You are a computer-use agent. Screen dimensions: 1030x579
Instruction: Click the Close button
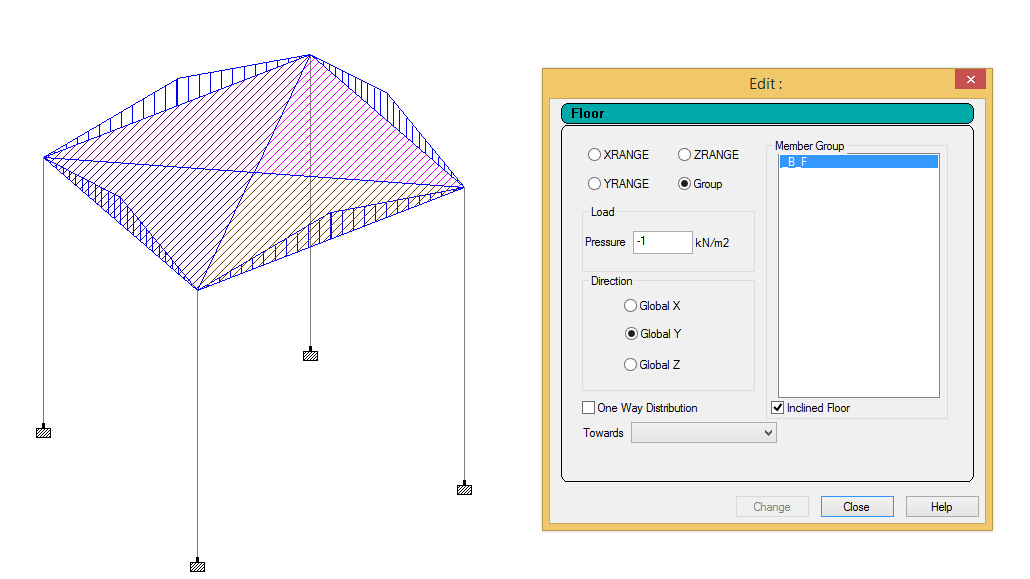[x=857, y=507]
